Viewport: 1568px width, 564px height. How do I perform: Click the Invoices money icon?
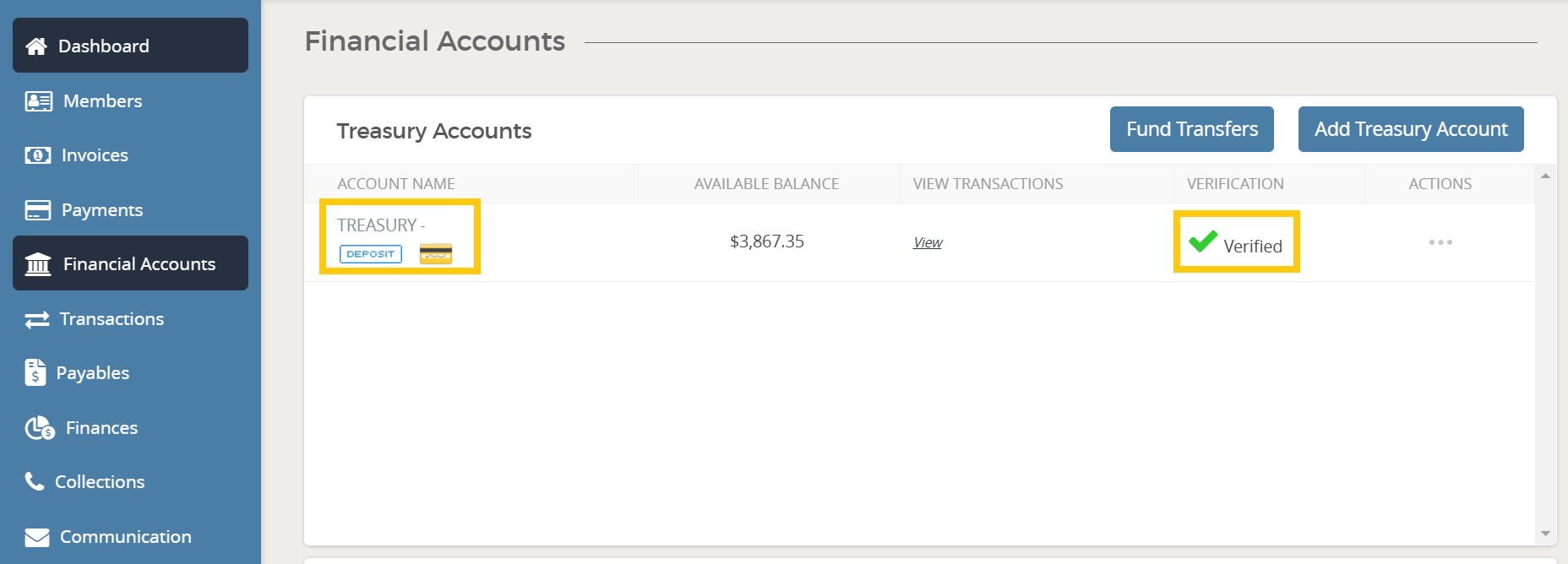pos(37,155)
